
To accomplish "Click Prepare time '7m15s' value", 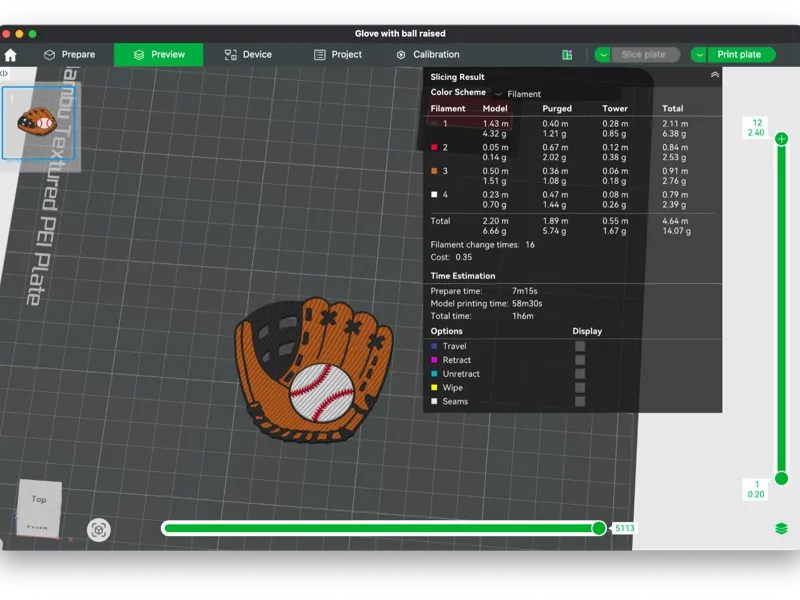I will click(524, 291).
